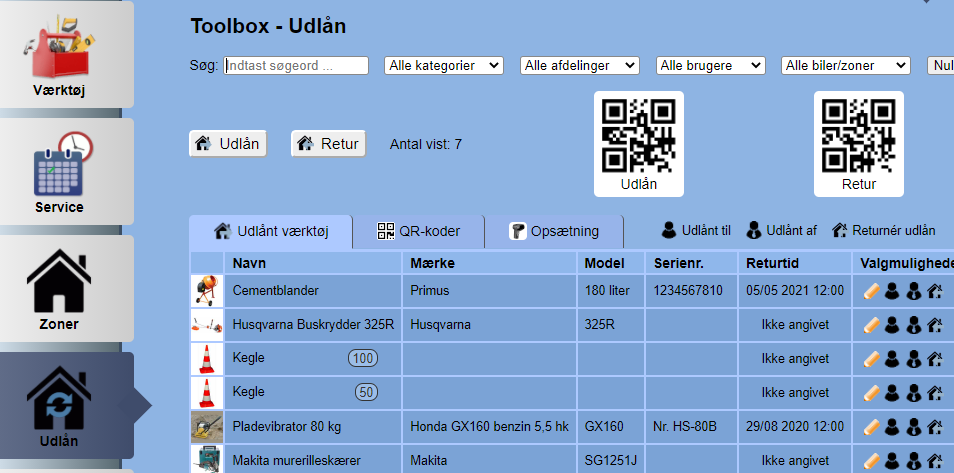Image resolution: width=954 pixels, height=473 pixels.
Task: Click return time '05/05 2021 12:00'
Action: coord(795,291)
